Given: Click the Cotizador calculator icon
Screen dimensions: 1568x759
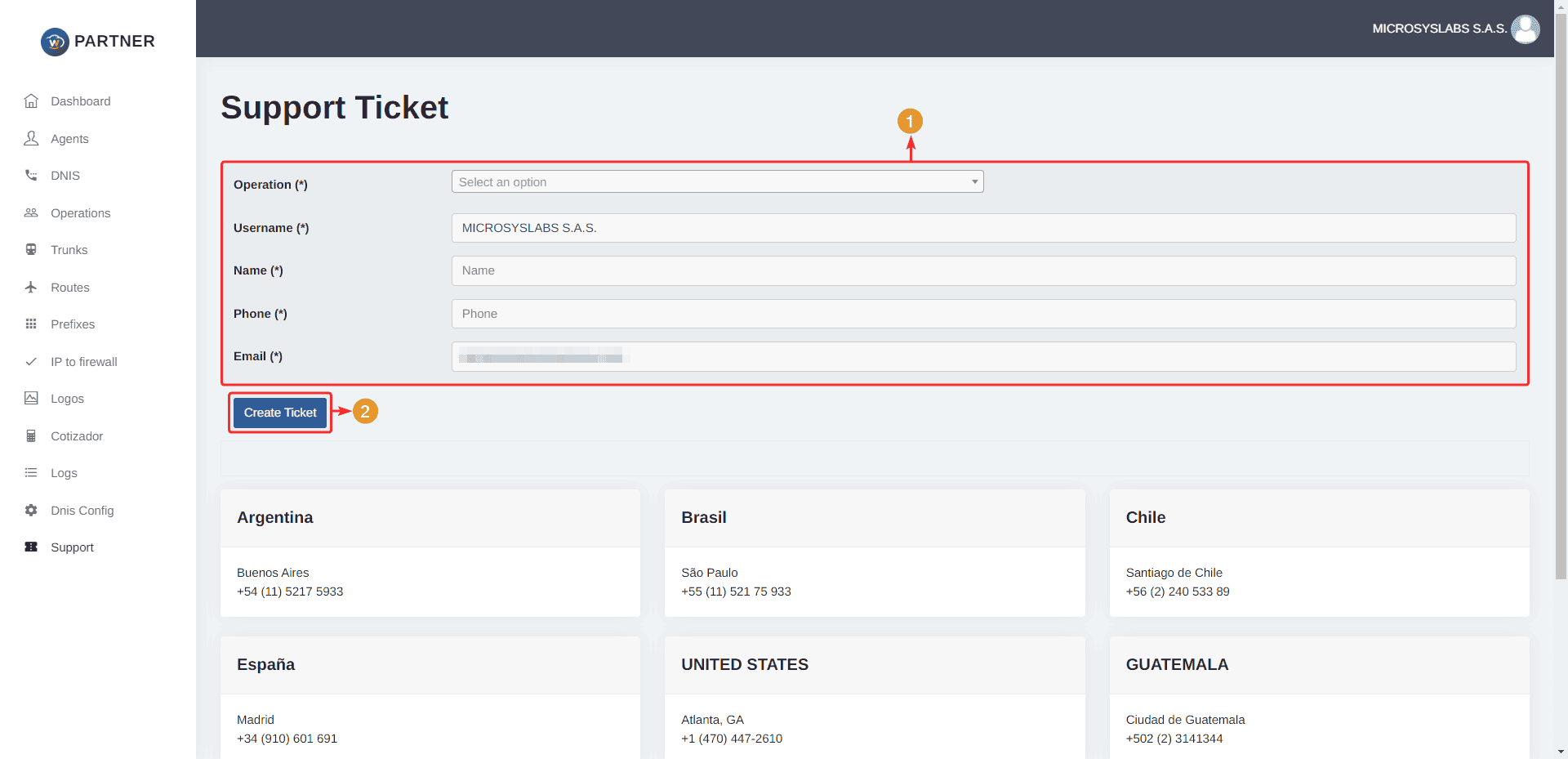Looking at the screenshot, I should point(31,435).
